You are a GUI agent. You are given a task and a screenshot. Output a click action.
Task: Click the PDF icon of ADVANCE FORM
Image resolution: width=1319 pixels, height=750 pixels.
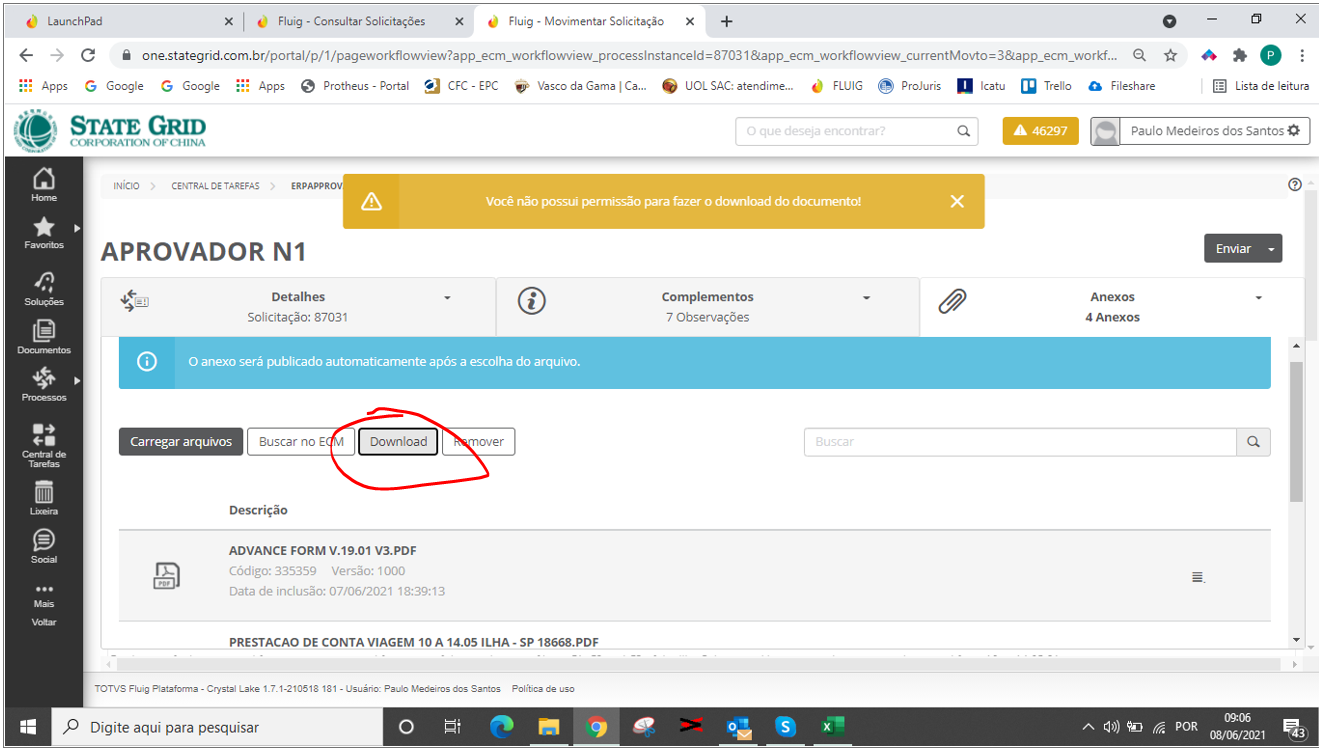(166, 575)
